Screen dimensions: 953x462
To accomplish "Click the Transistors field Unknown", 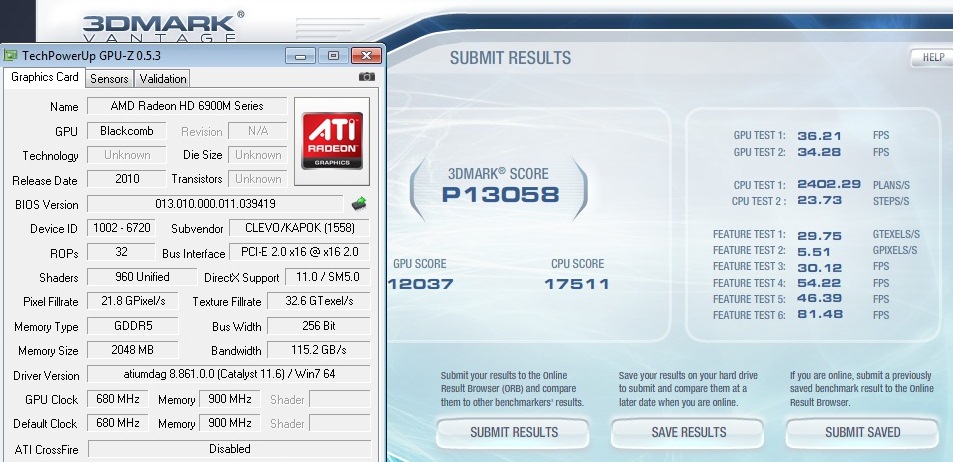I will pyautogui.click(x=258, y=179).
